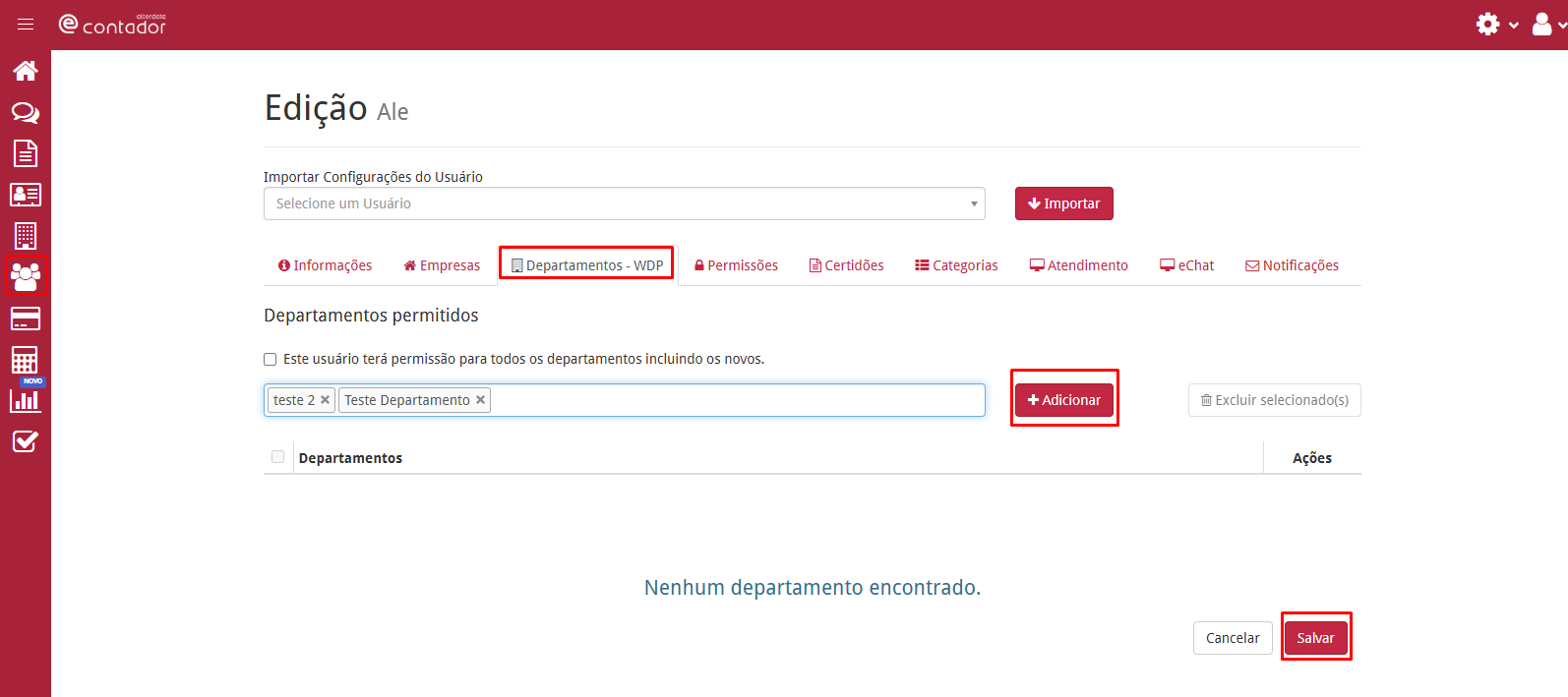
Task: Open the credit card sidebar icon
Action: (x=26, y=319)
